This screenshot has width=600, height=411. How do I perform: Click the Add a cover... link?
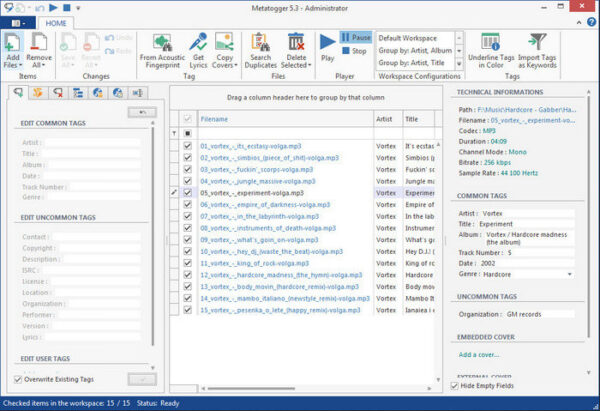(x=481, y=354)
